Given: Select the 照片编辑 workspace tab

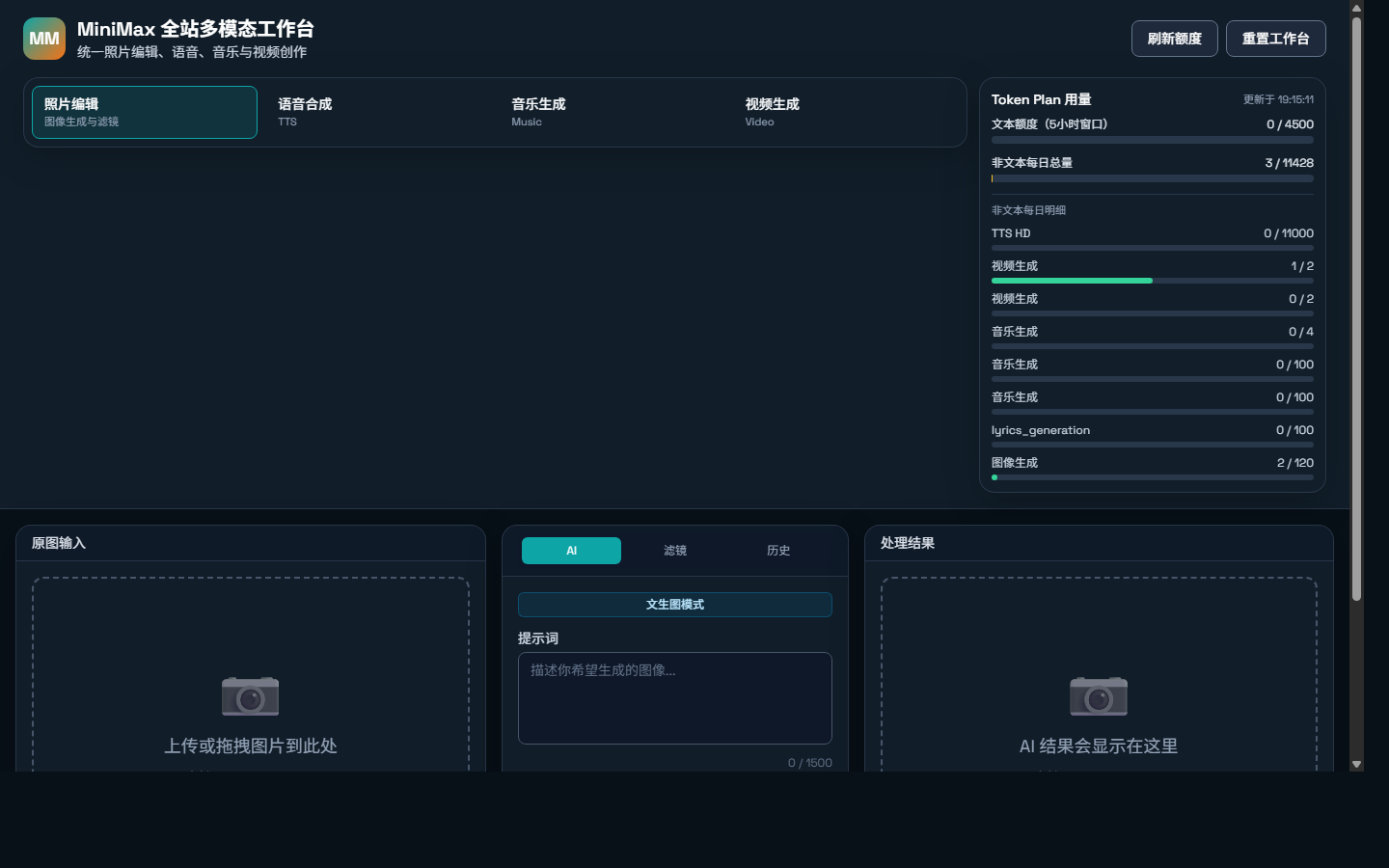Looking at the screenshot, I should pos(145,112).
